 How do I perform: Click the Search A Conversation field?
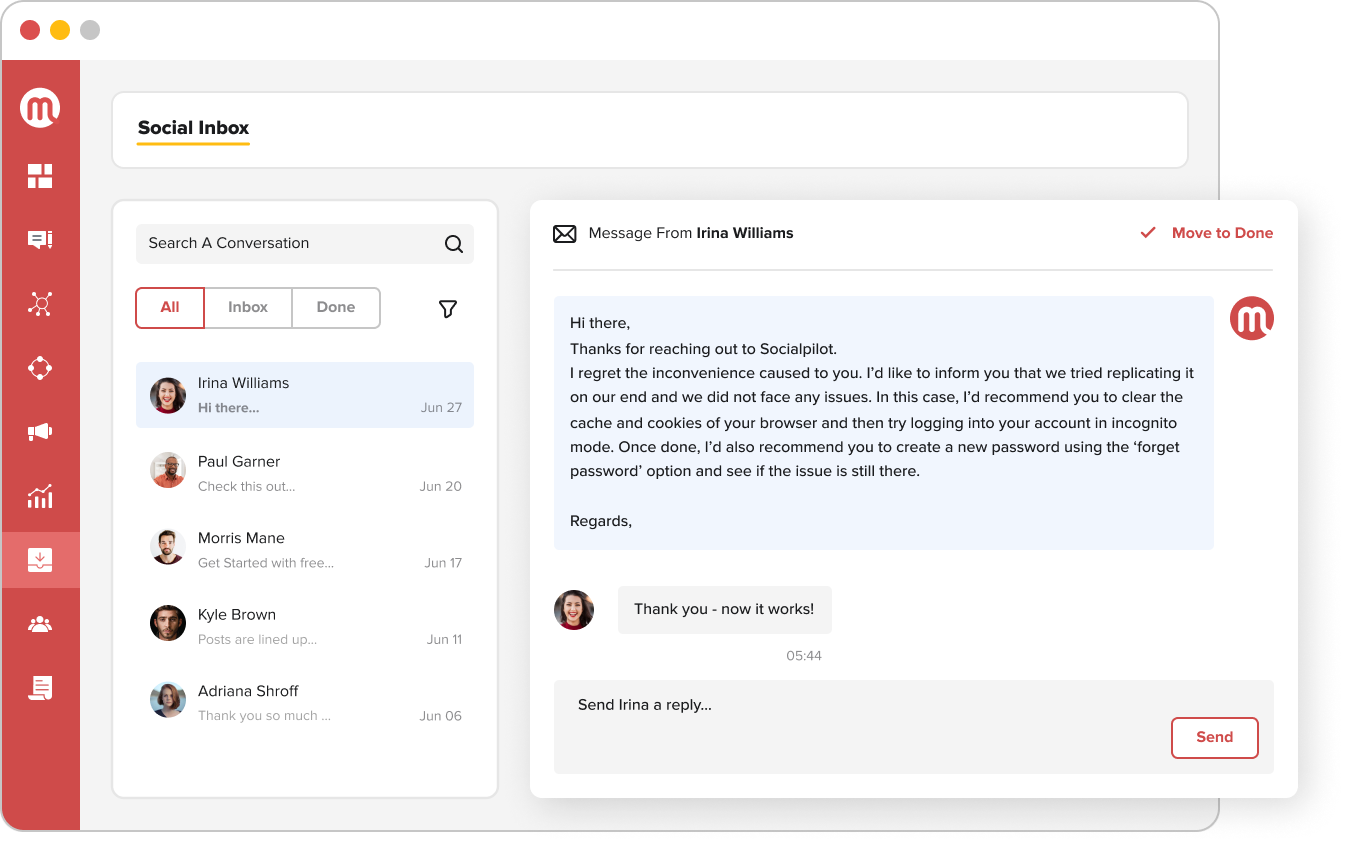(x=305, y=244)
